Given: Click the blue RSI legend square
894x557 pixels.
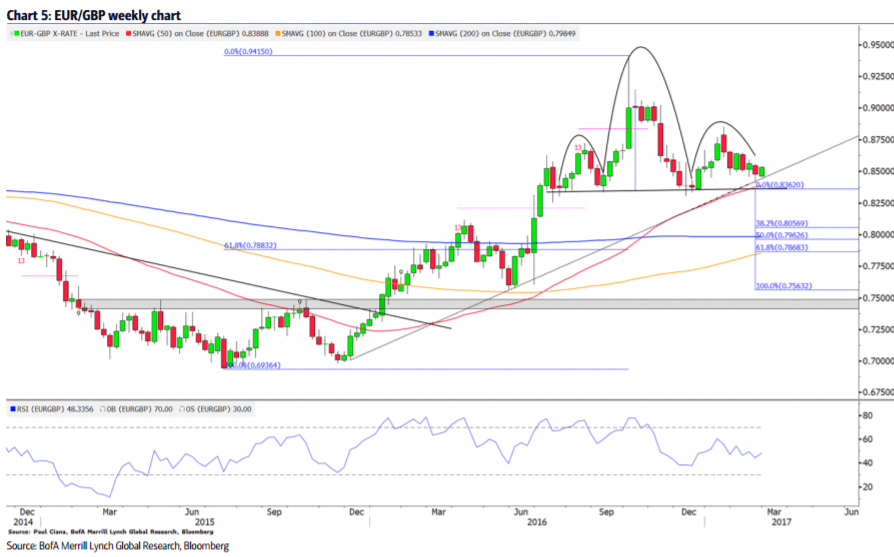Looking at the screenshot, I should pos(12,409).
